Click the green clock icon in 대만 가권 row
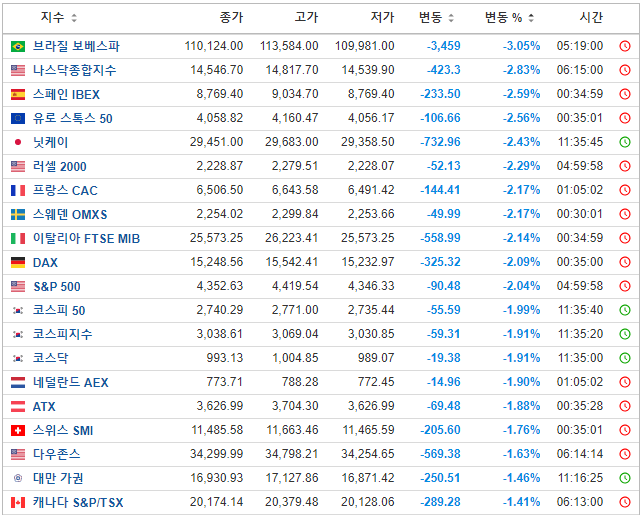The width and height of the screenshot is (642, 515). (x=625, y=478)
